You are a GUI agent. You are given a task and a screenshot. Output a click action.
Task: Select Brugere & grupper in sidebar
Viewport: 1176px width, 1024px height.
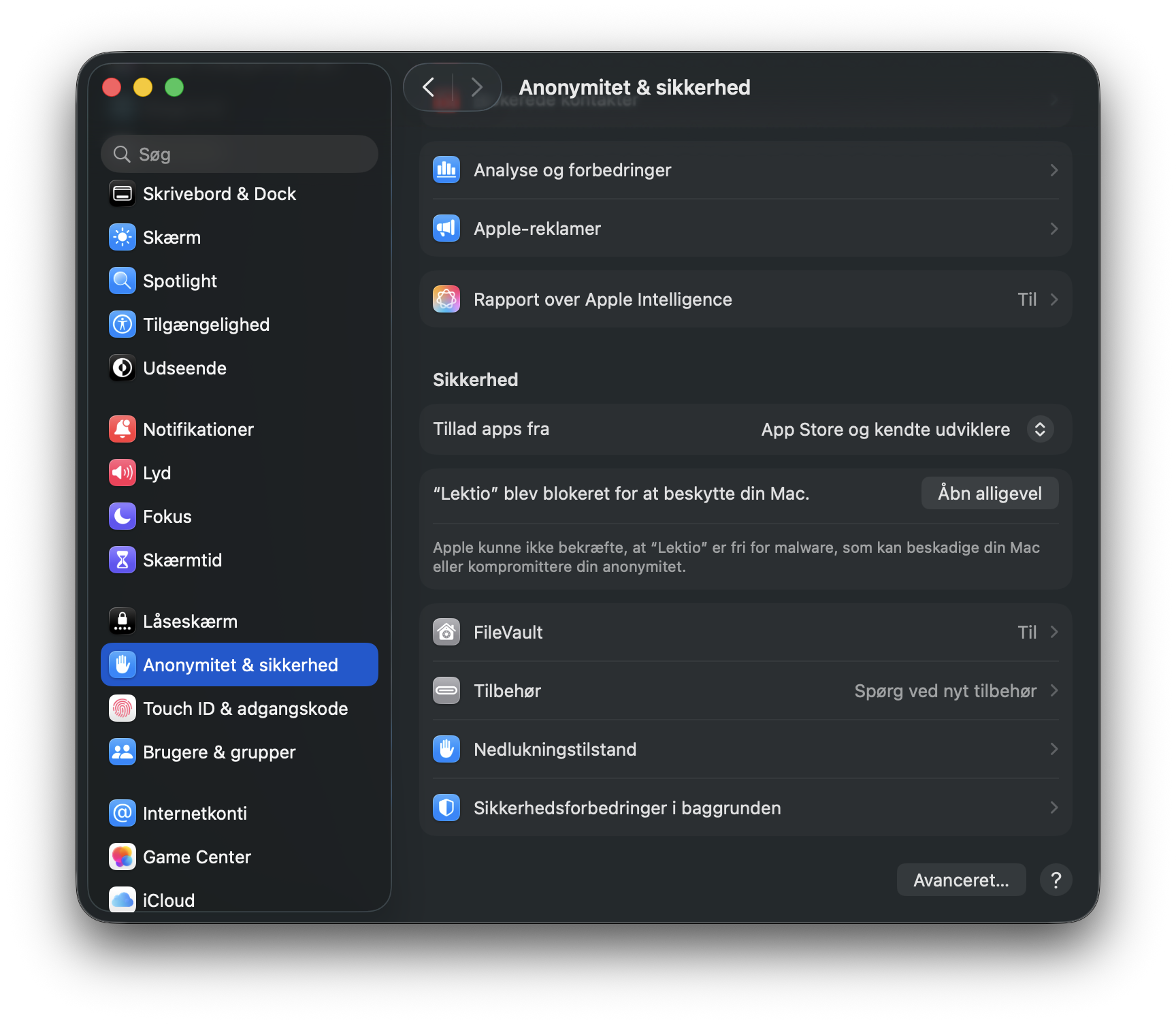pos(218,752)
